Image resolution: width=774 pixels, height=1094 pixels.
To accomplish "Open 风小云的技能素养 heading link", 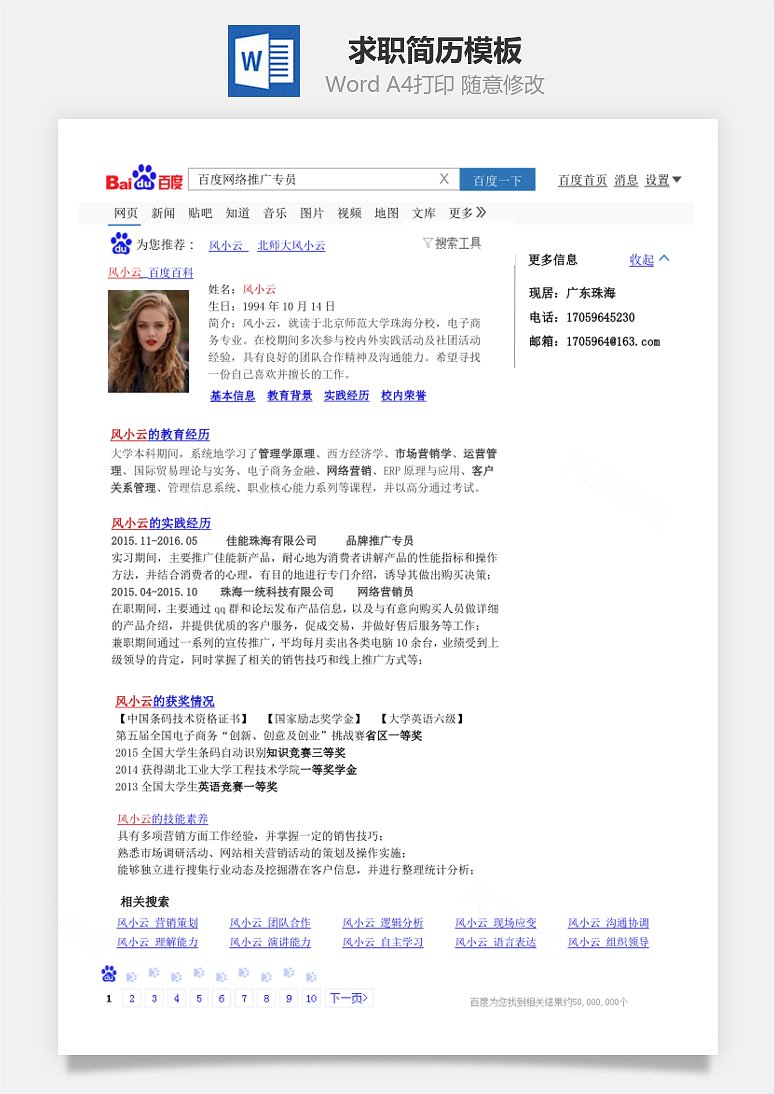I will click(x=163, y=819).
